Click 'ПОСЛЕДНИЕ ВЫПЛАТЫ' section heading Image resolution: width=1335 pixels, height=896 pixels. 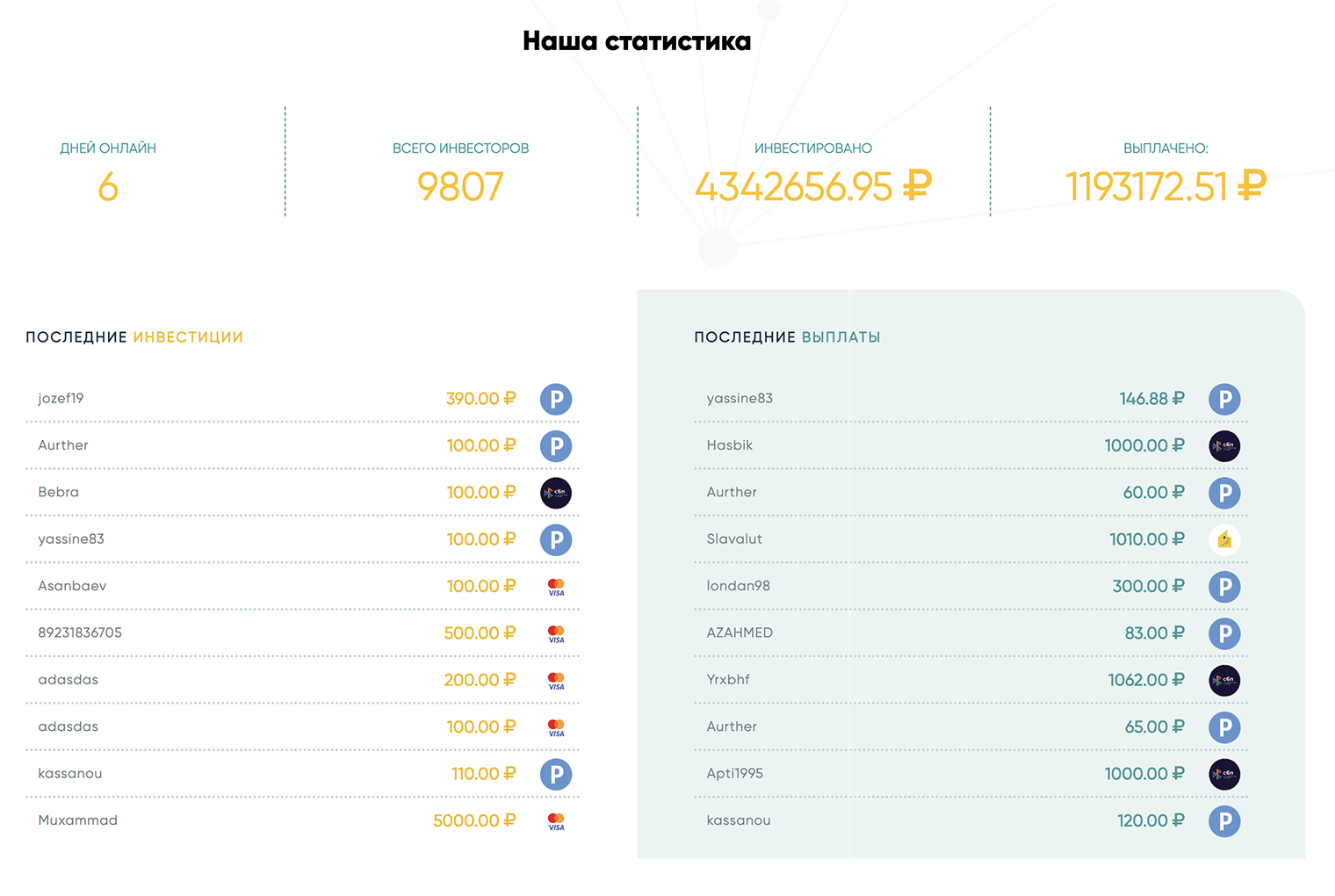point(787,337)
